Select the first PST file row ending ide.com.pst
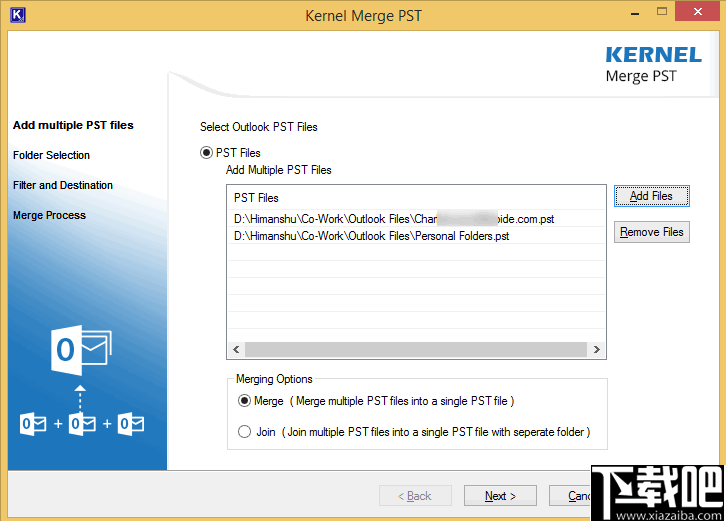The height and width of the screenshot is (521, 726). (416, 219)
